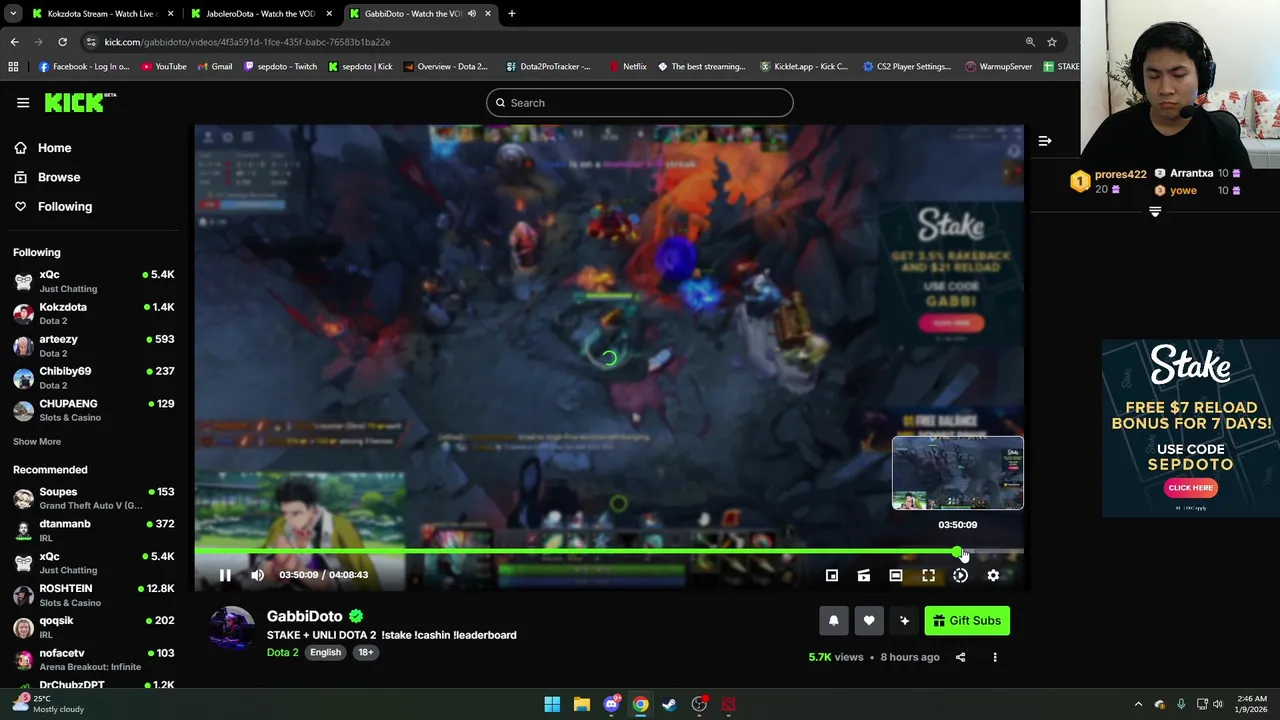Open arteezy channel in Following list
Image resolution: width=1280 pixels, height=720 pixels.
coord(94,345)
